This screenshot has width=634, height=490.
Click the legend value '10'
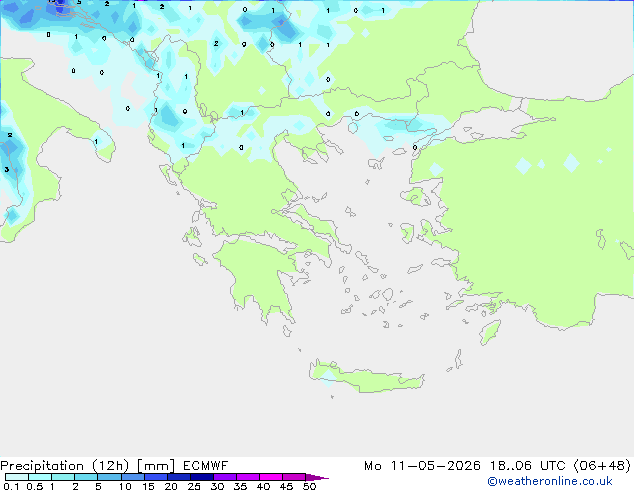coord(125,486)
